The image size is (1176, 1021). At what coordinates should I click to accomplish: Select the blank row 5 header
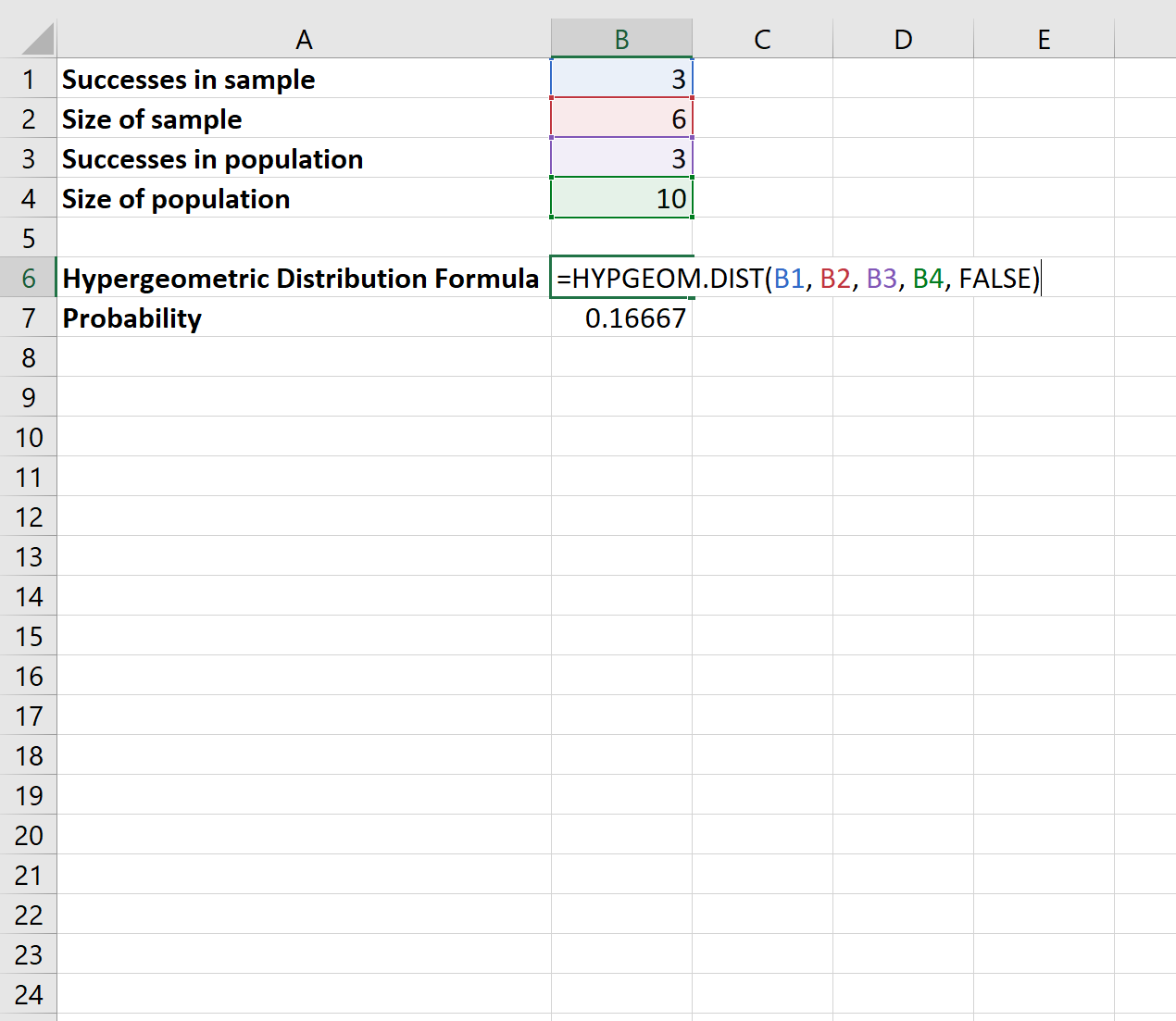[29, 237]
